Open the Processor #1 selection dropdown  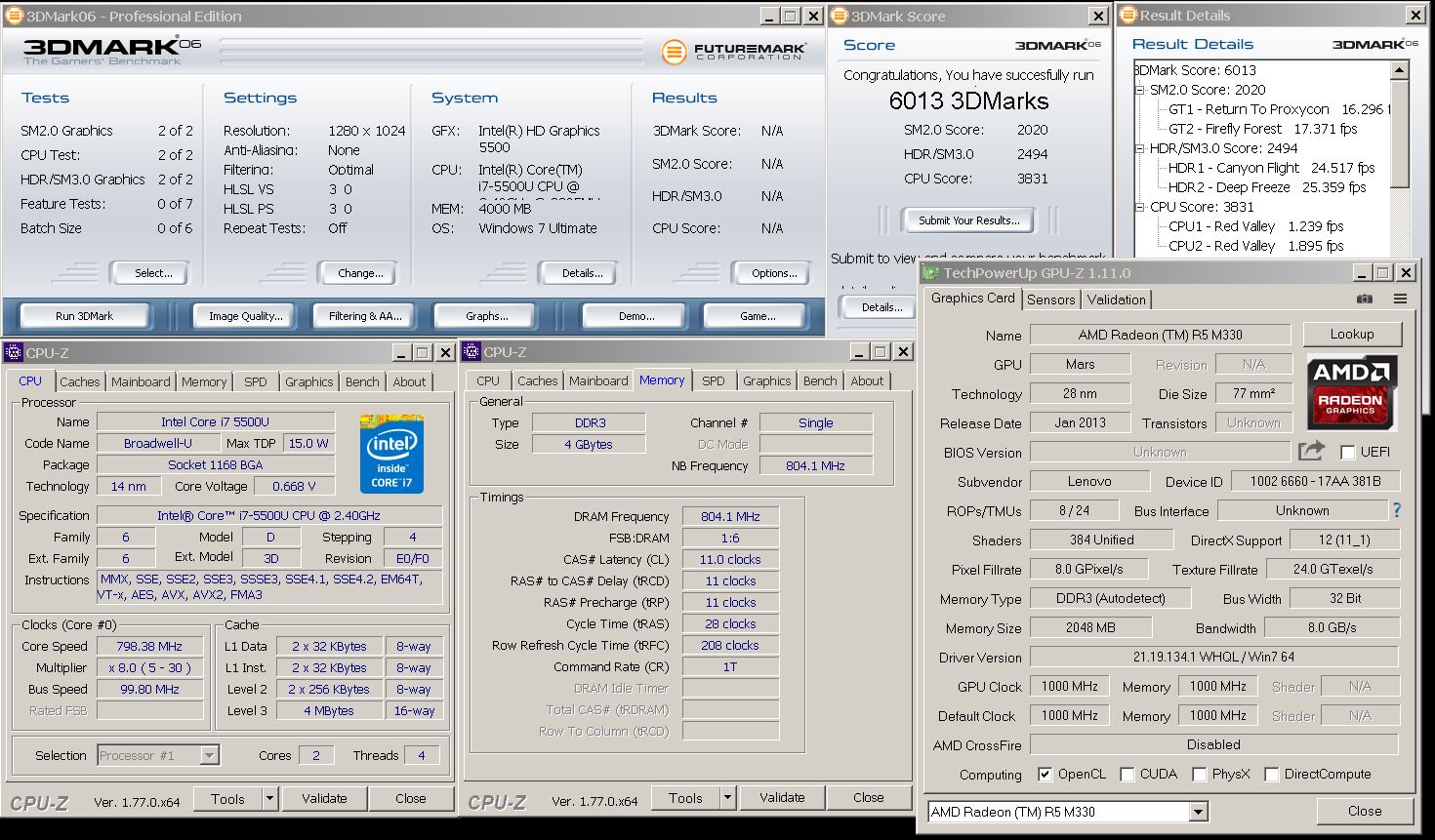point(209,755)
